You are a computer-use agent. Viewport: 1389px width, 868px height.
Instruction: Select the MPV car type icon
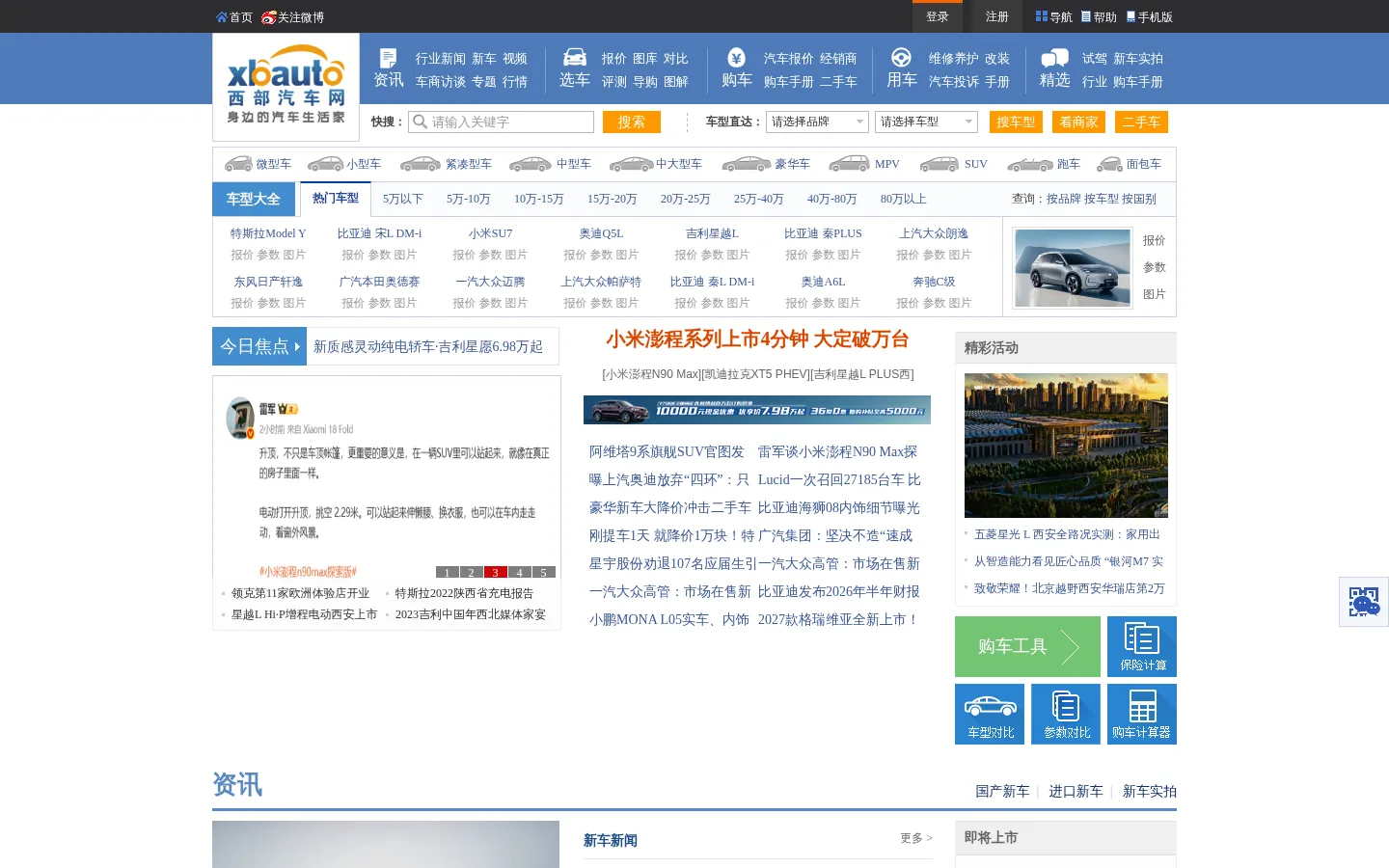[850, 164]
